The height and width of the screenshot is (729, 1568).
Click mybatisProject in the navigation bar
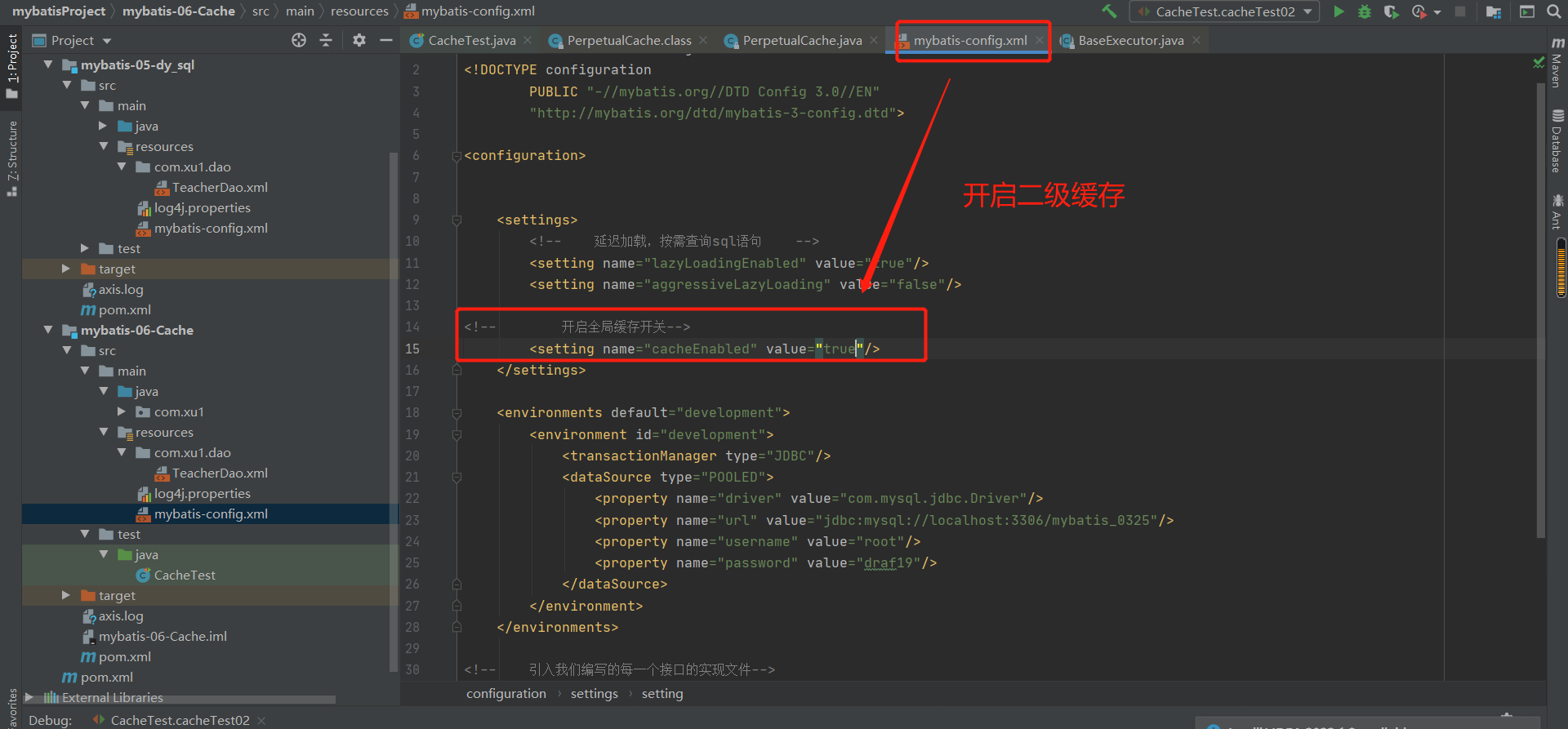pos(59,11)
